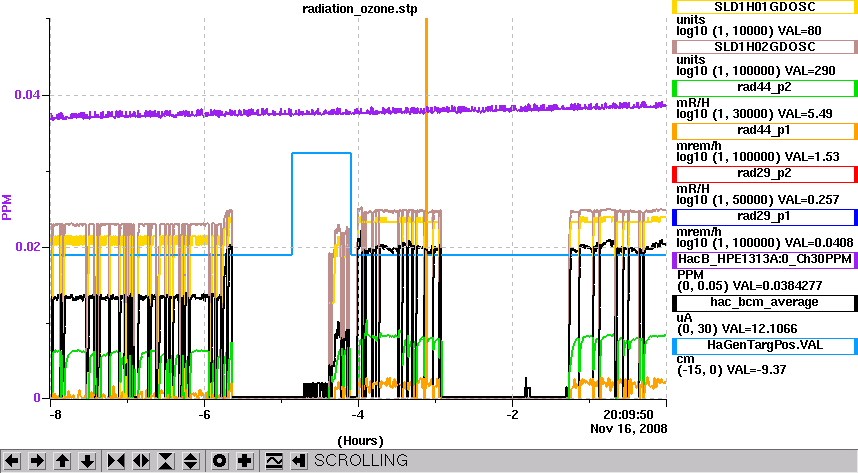Zoom out vertically with up-down triangles icon

tap(190, 461)
